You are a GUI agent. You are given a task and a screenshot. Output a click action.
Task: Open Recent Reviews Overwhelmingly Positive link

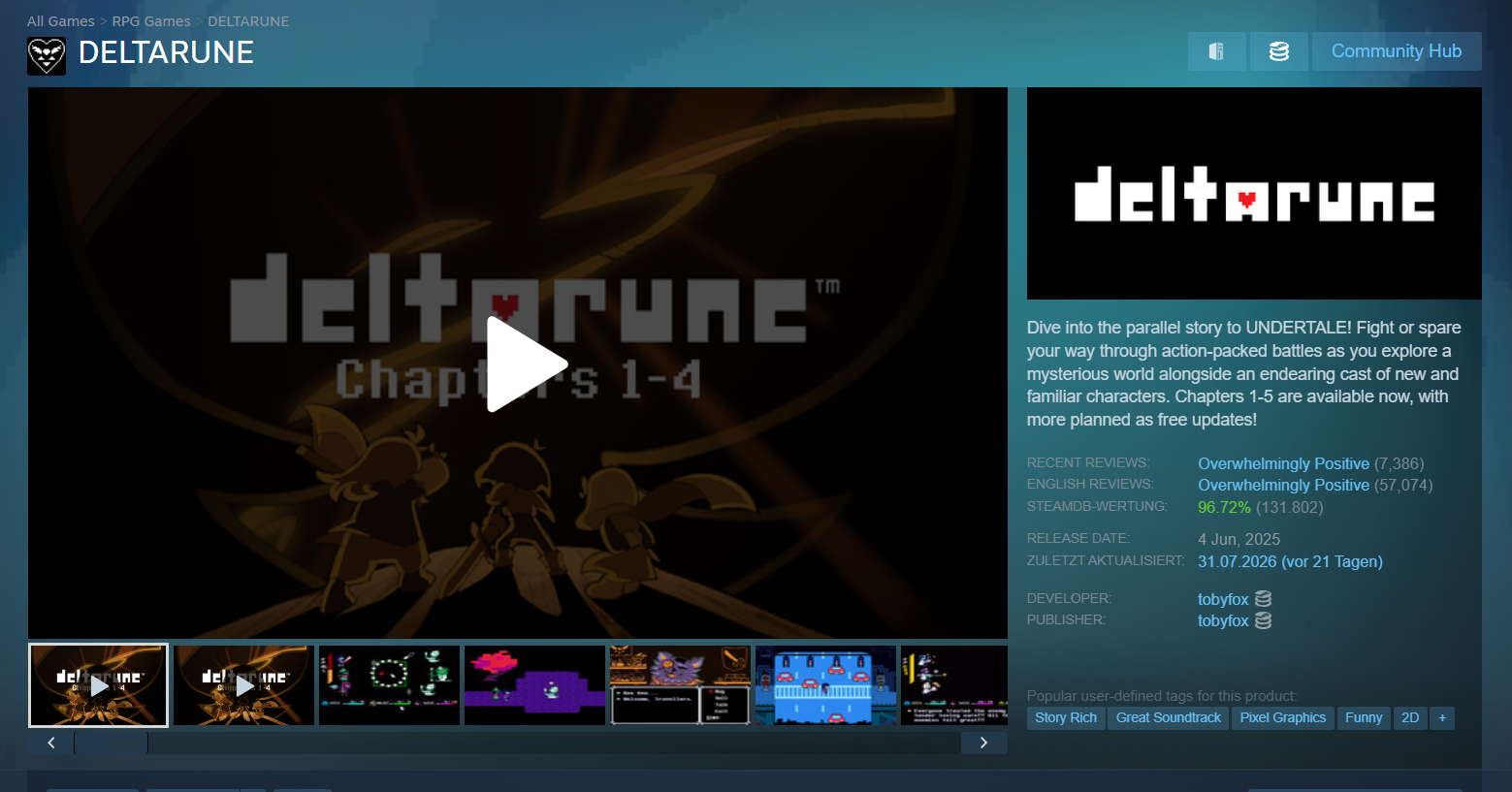coord(1283,463)
